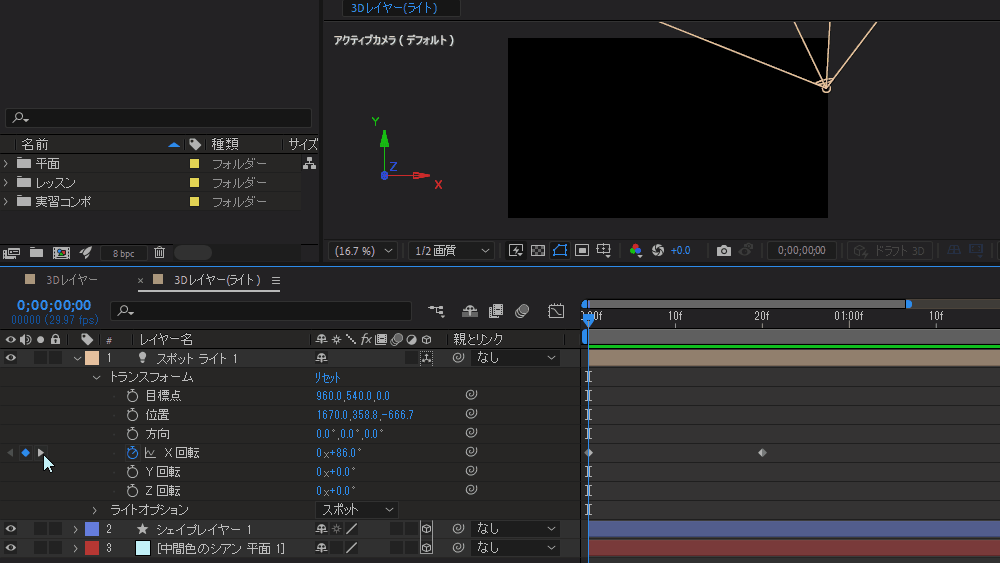The height and width of the screenshot is (563, 1000).
Task: Select 3Dレイヤー(ライト) viewer tab
Action: click(394, 8)
